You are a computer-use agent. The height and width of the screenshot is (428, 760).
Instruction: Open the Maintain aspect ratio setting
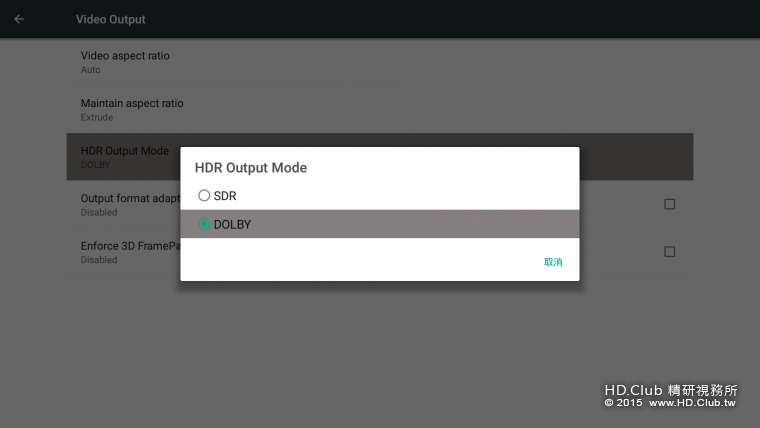[x=380, y=110]
